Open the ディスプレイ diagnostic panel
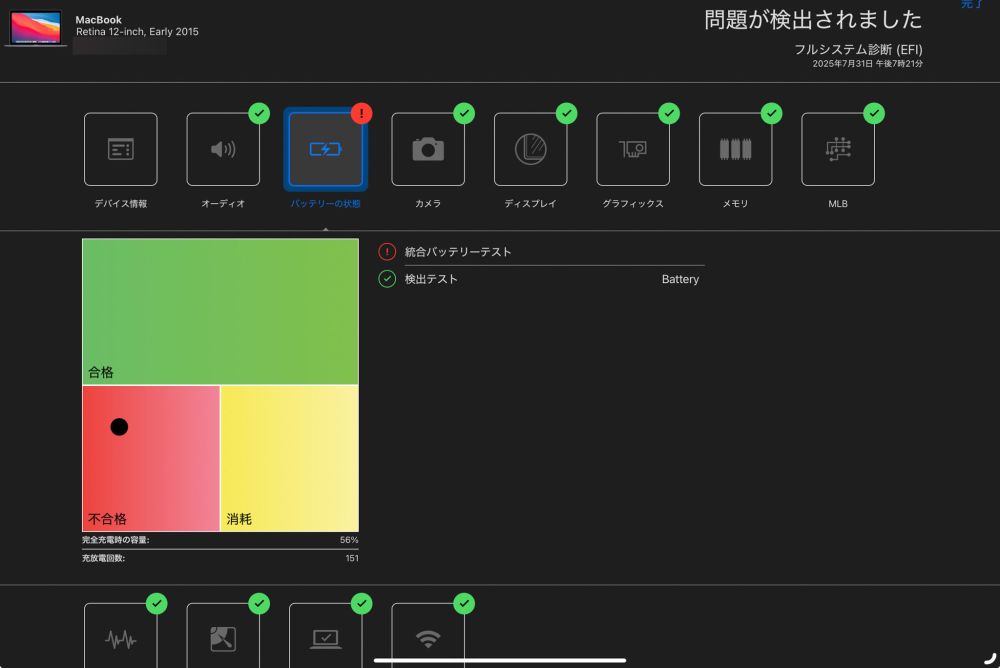This screenshot has height=668, width=1000. tap(531, 148)
